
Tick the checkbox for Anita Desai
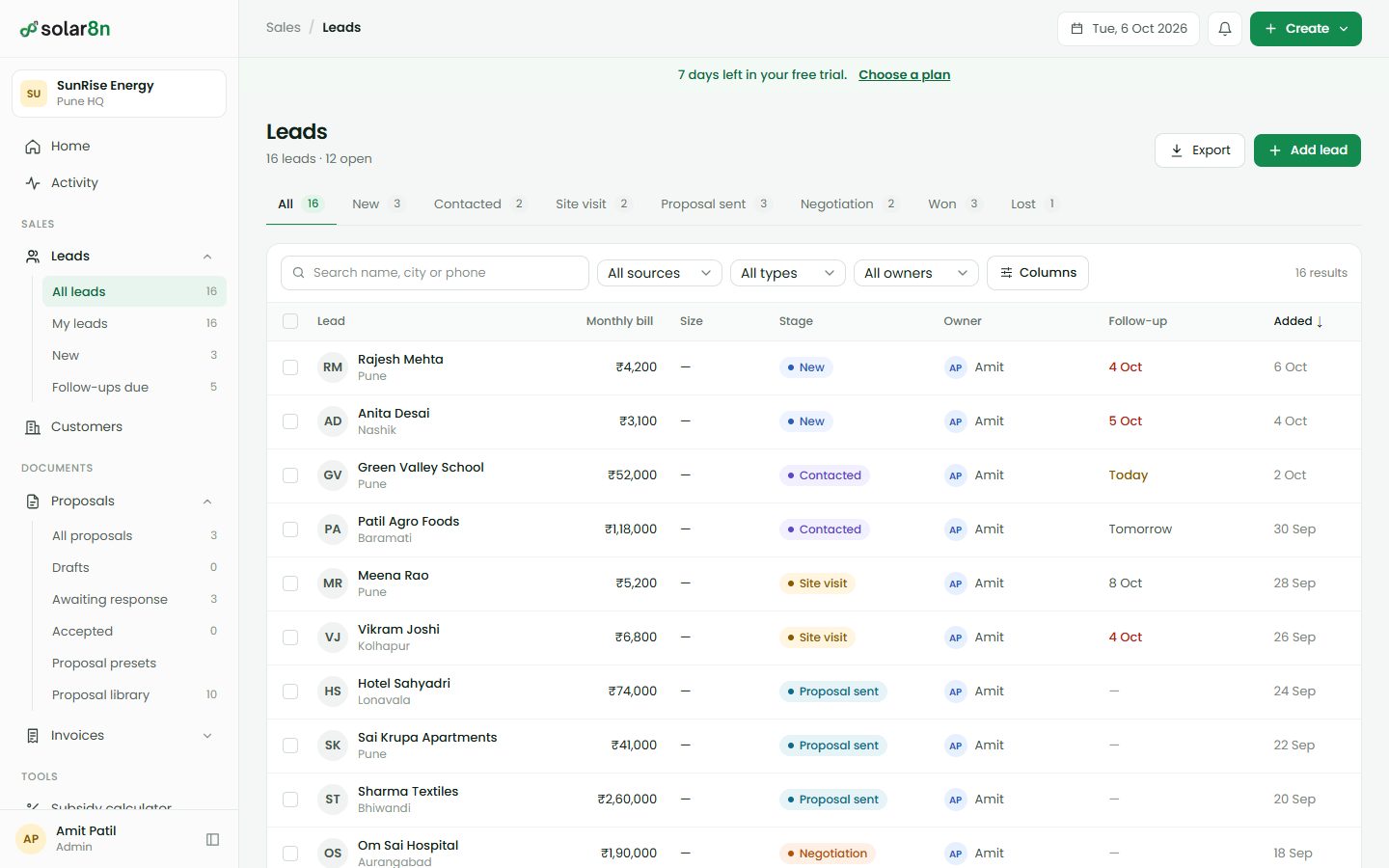pos(290,421)
